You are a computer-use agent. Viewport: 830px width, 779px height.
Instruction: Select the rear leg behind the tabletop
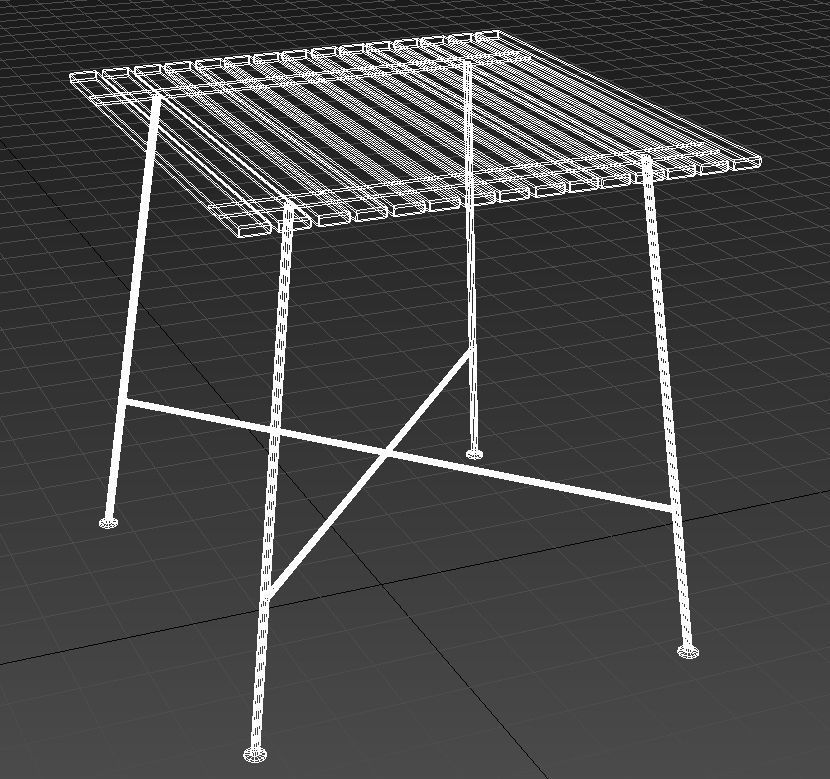472,259
